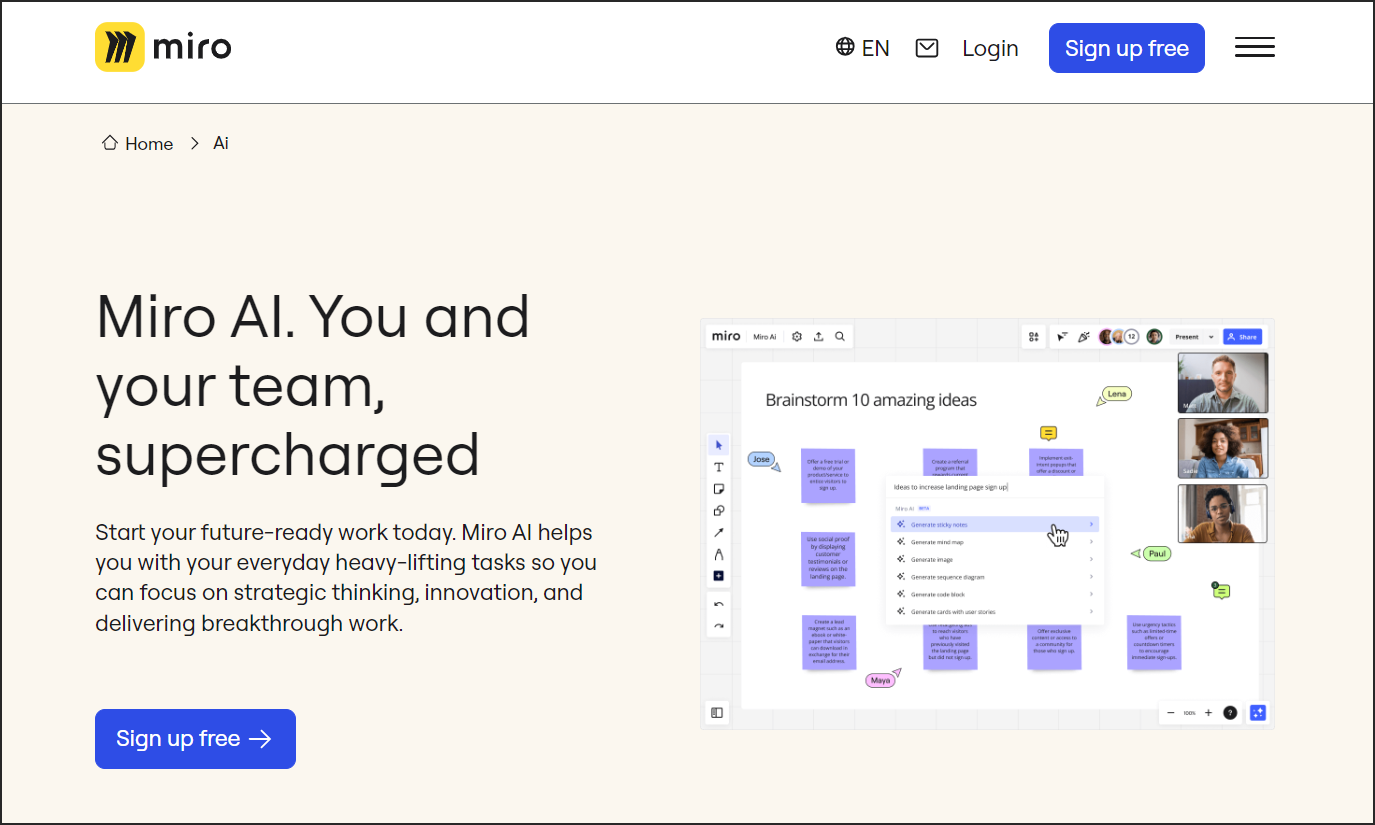Click the Miro Ai board title in preview
Viewport: 1375px width, 825px height.
tap(765, 337)
